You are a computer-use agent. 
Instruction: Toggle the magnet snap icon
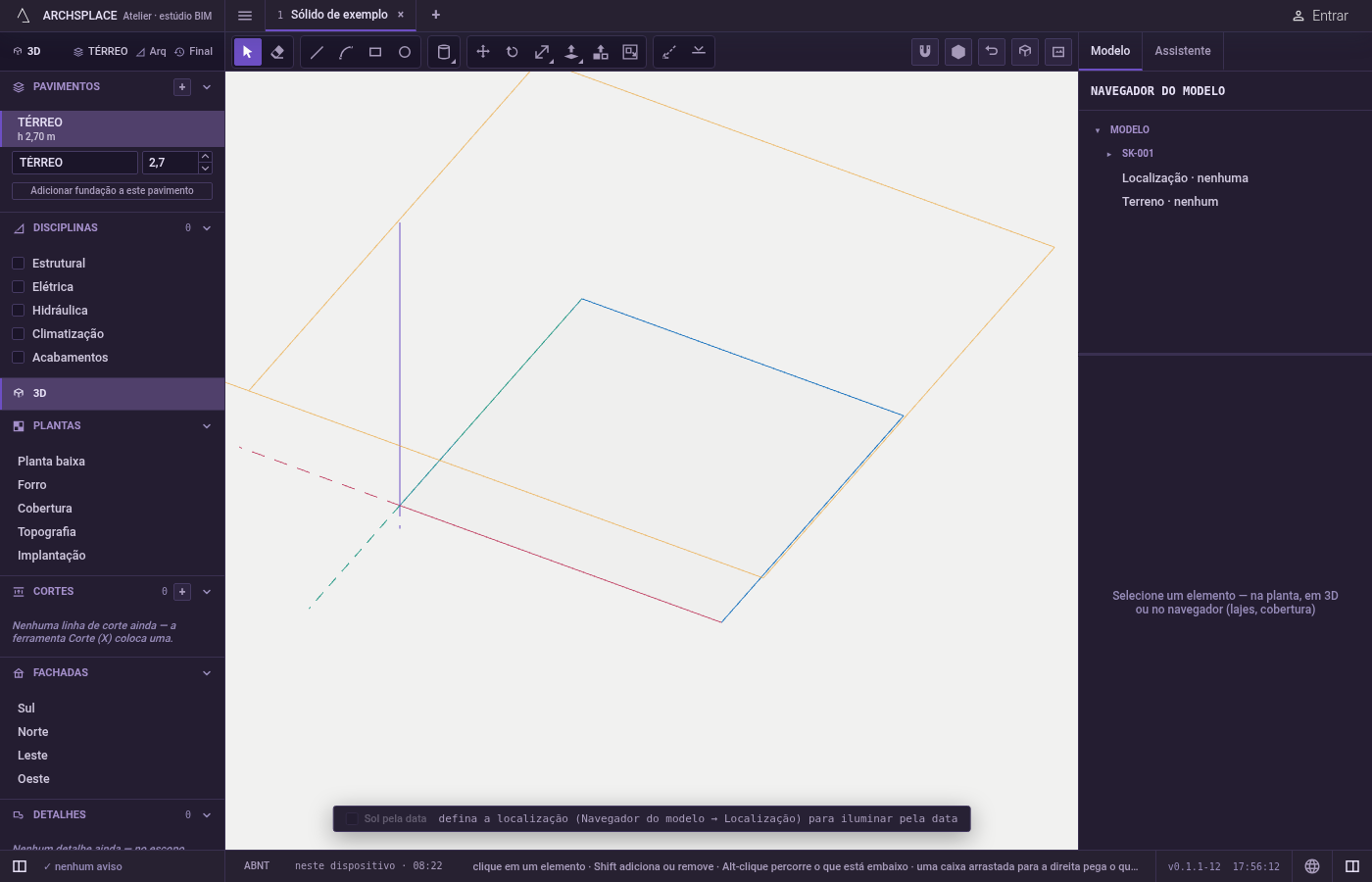click(925, 52)
